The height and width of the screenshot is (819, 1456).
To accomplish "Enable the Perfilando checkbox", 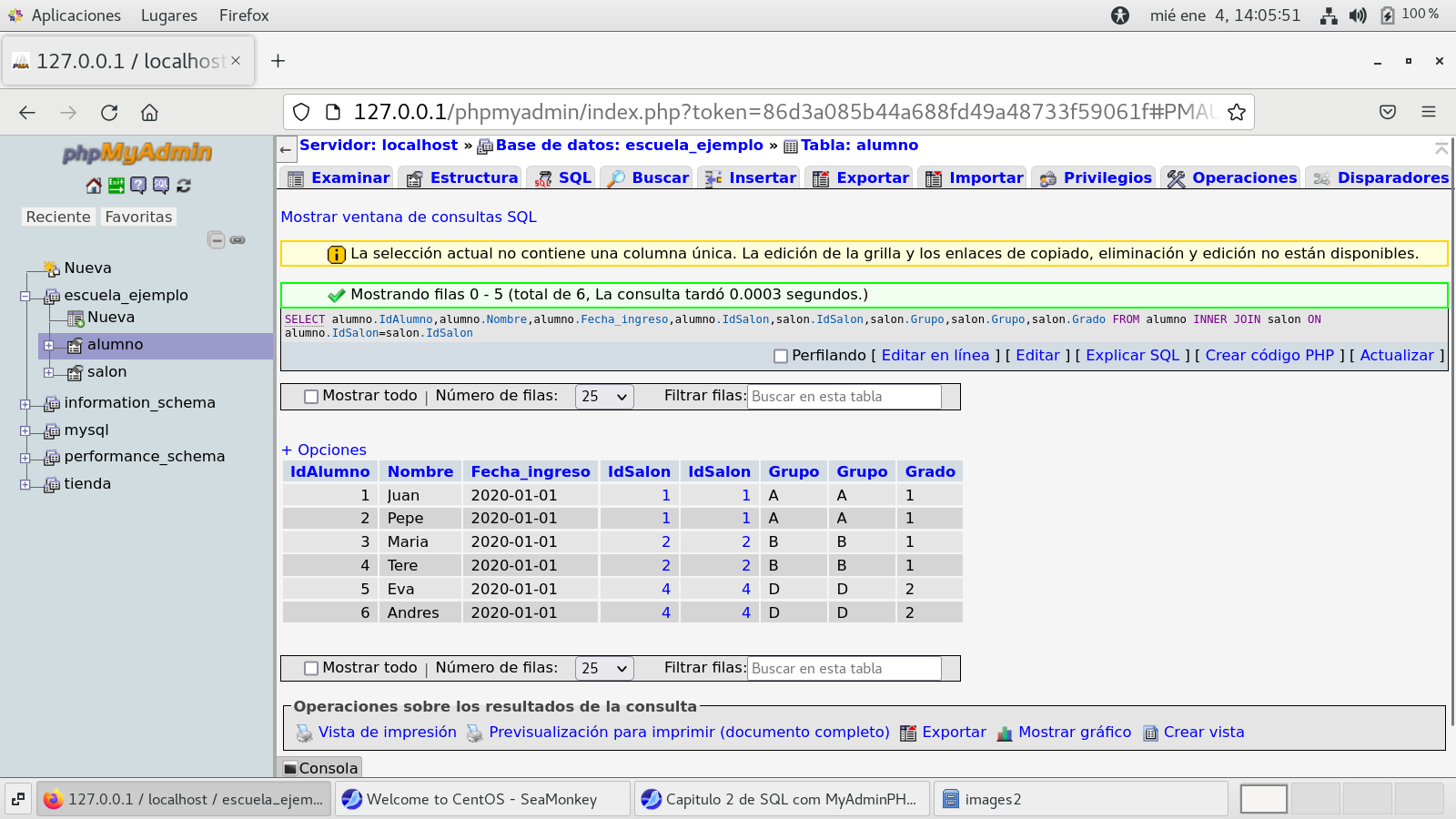I will pos(780,357).
